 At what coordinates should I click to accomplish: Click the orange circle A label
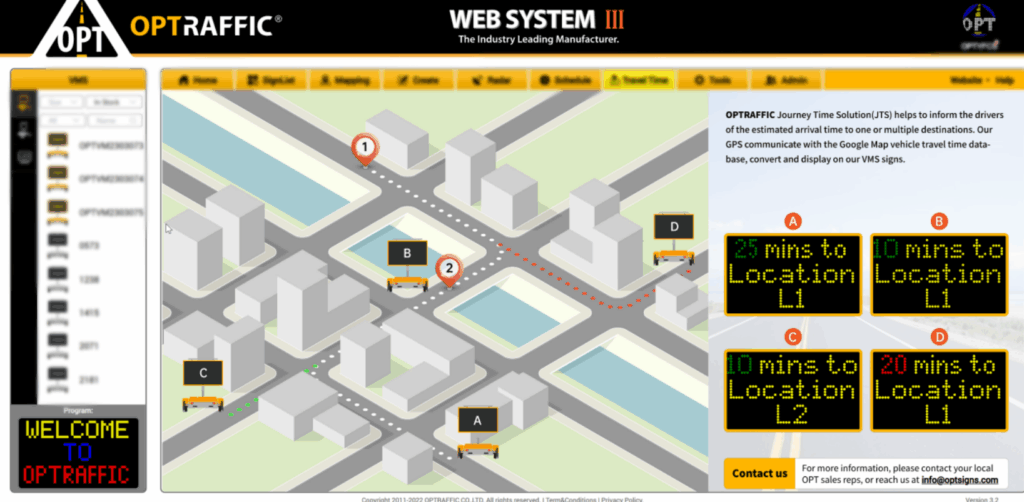coord(793,222)
